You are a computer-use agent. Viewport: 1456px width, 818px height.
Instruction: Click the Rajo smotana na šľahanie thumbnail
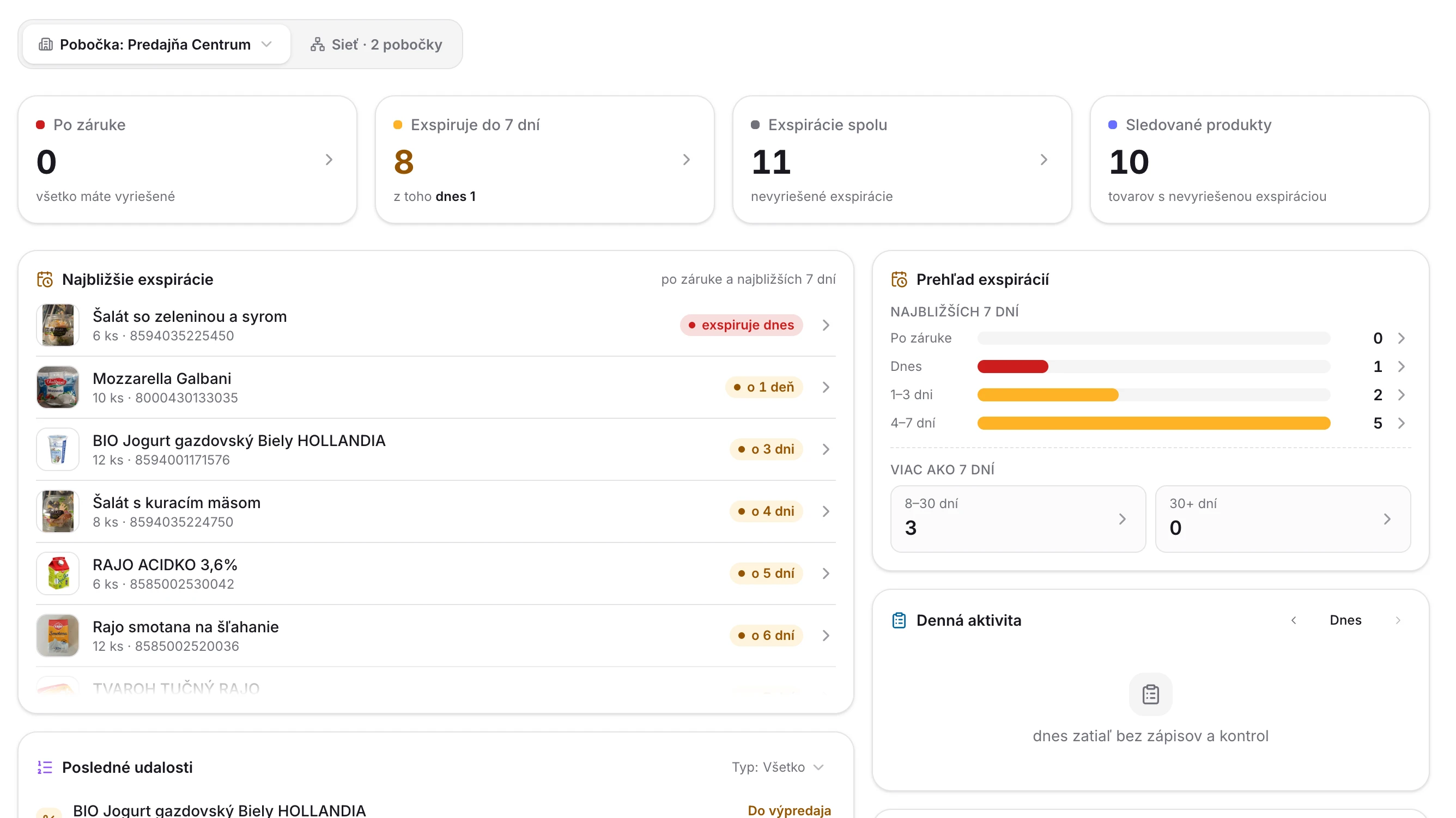tap(58, 636)
